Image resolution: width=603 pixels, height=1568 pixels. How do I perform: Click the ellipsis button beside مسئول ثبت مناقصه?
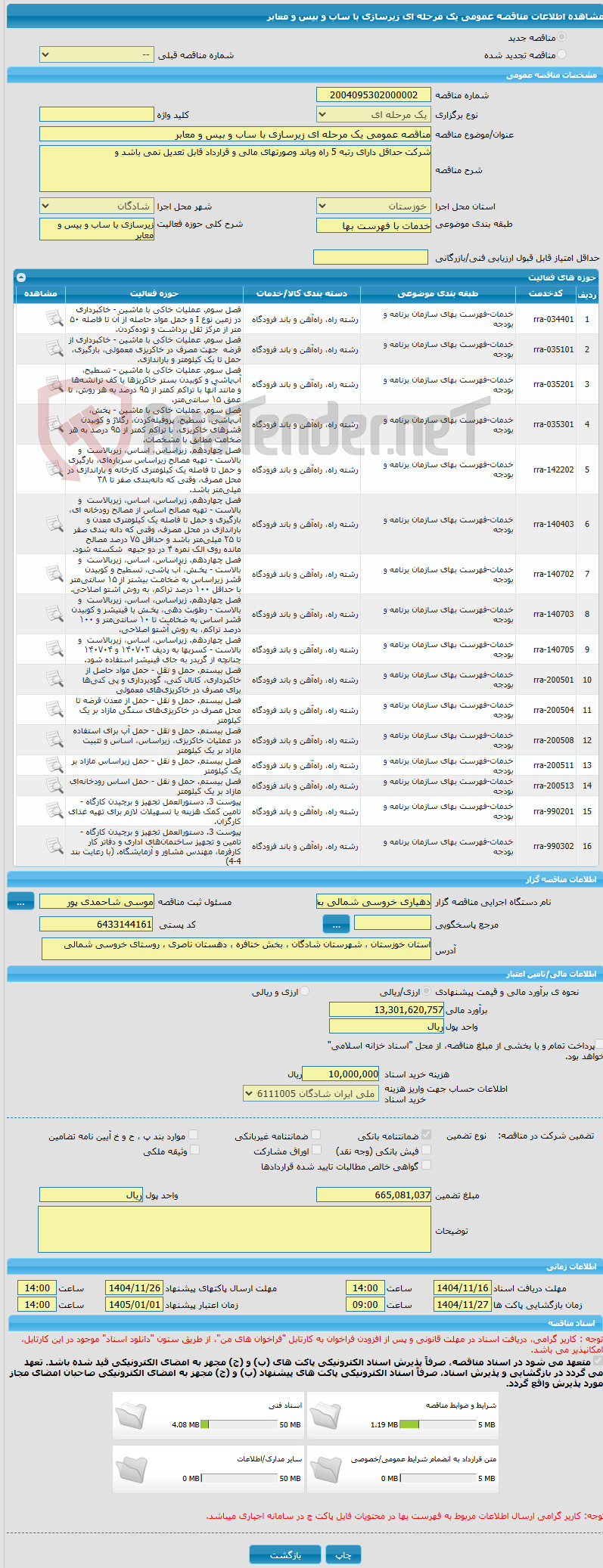pos(20,902)
